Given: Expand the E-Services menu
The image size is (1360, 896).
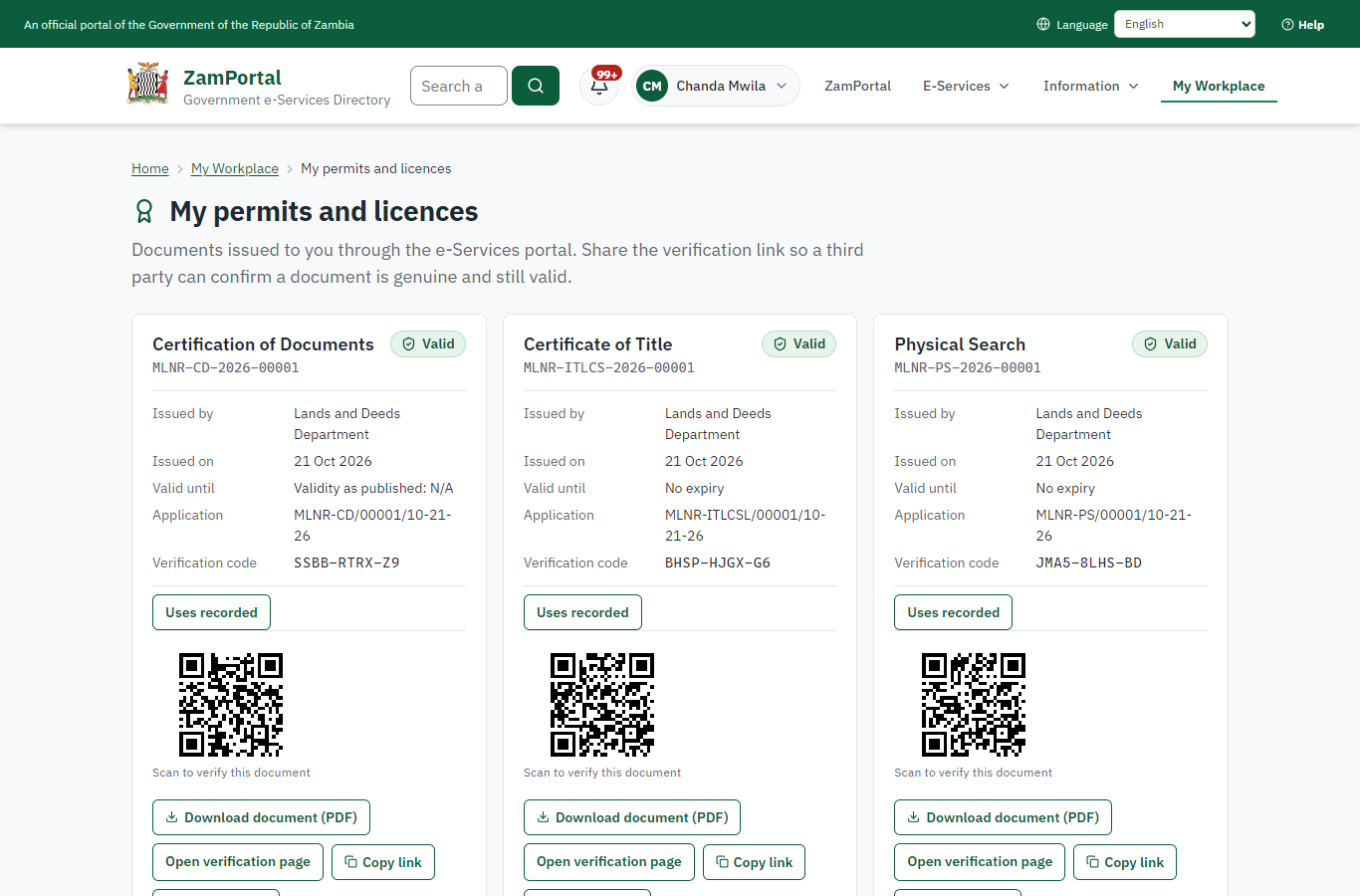Looking at the screenshot, I should [x=966, y=86].
